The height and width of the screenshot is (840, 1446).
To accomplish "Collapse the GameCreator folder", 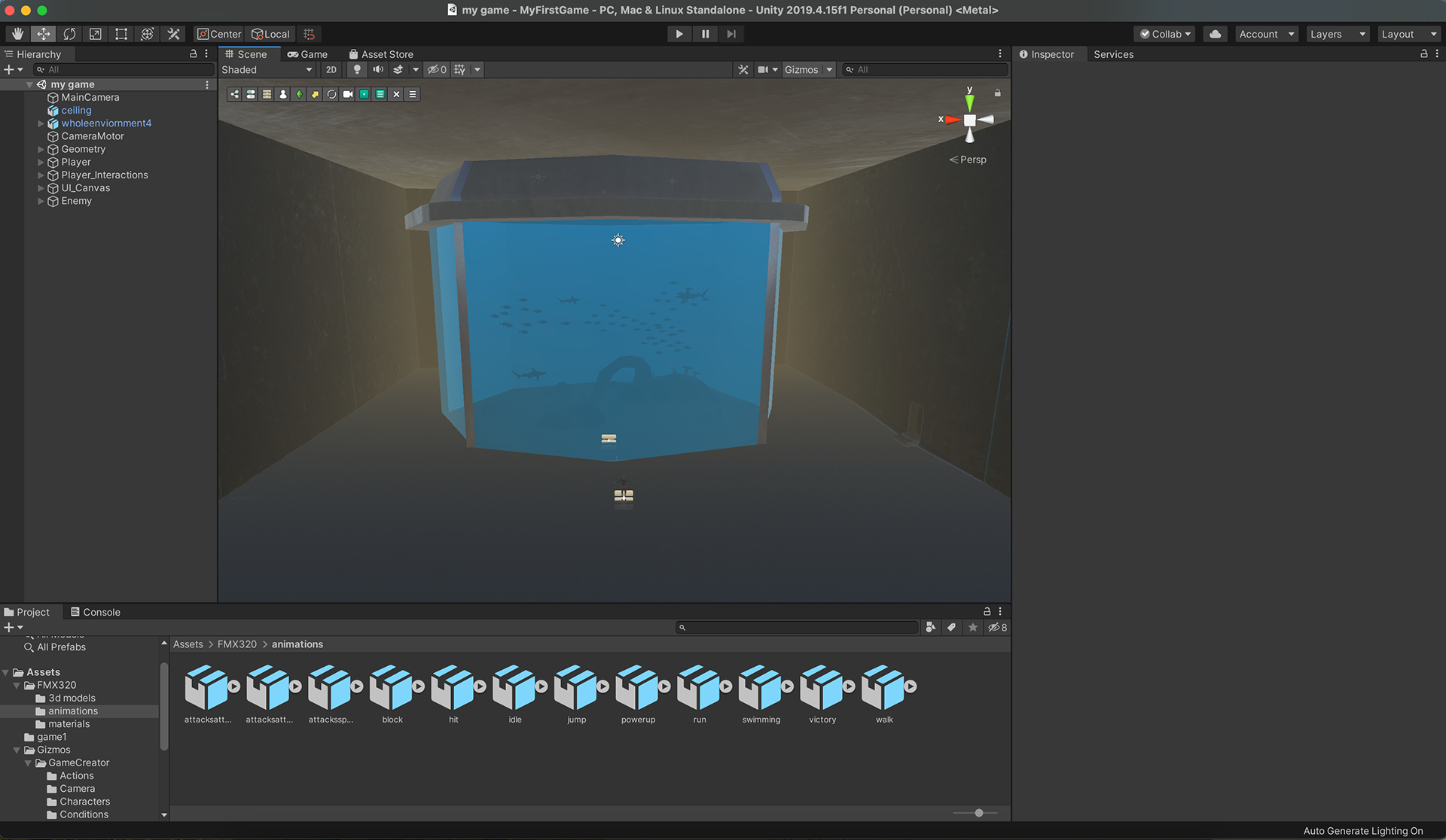I will 29,762.
